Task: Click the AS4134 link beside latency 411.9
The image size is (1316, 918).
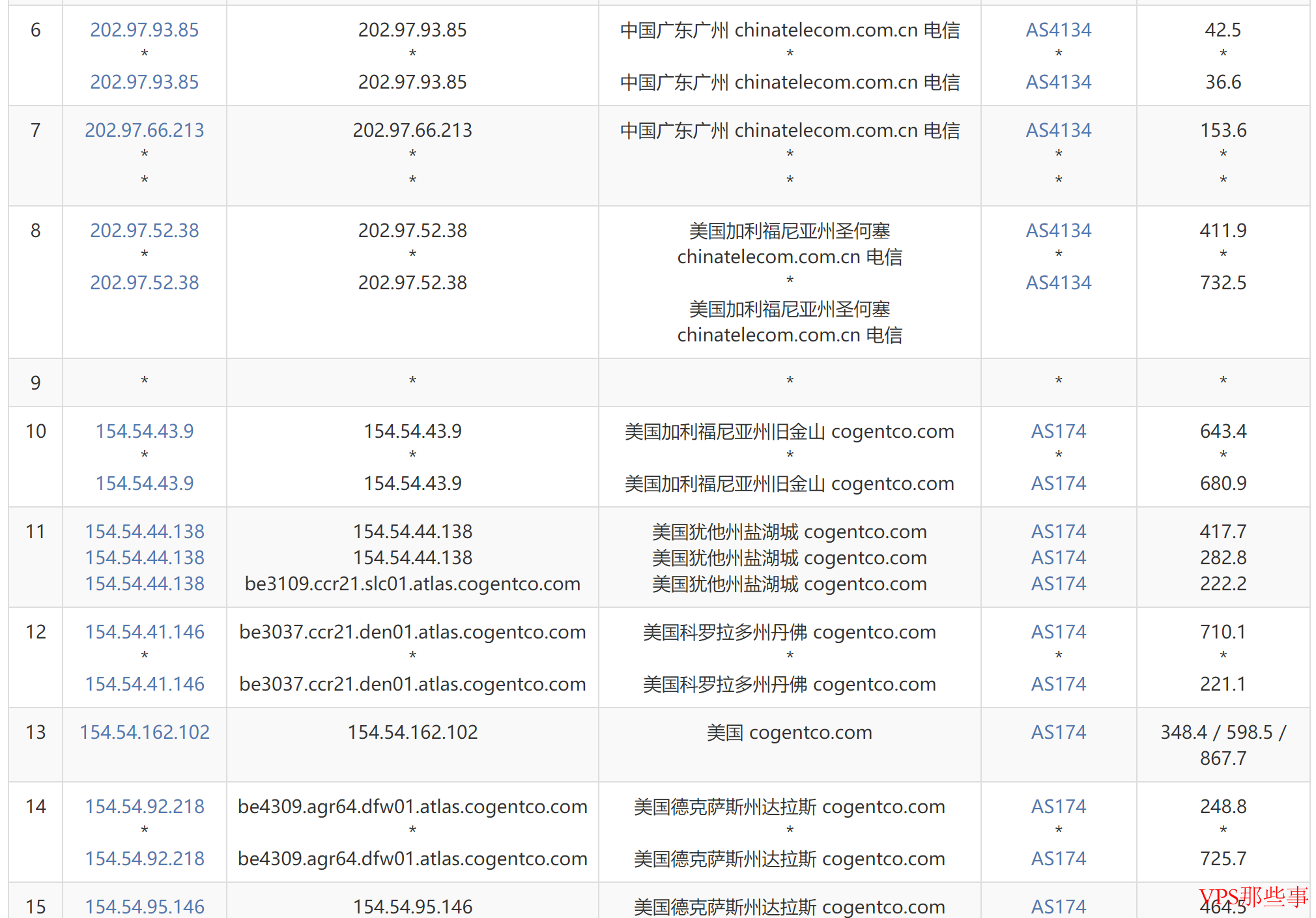Action: 1059,231
